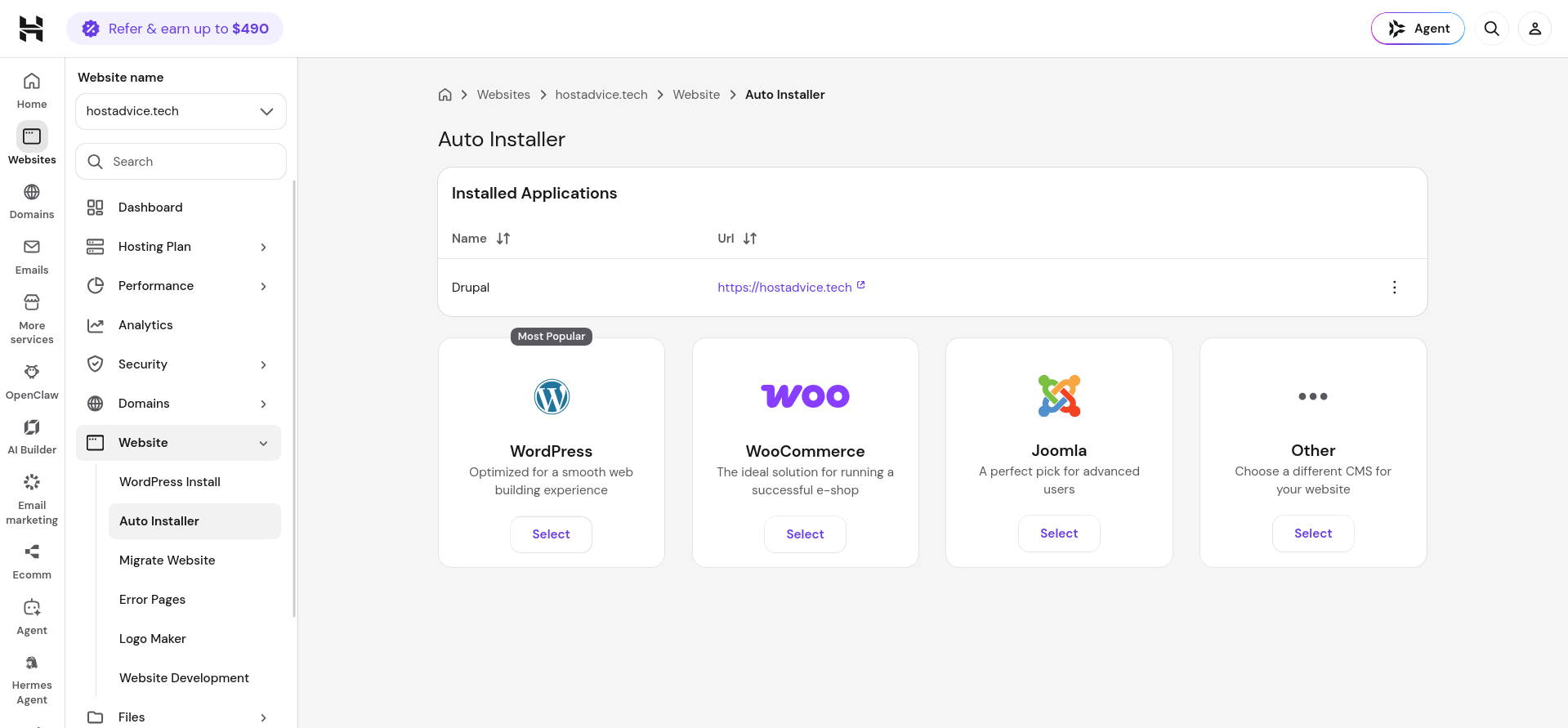Open the Domains globe in left rail
Image resolution: width=1568 pixels, height=728 pixels.
[32, 192]
